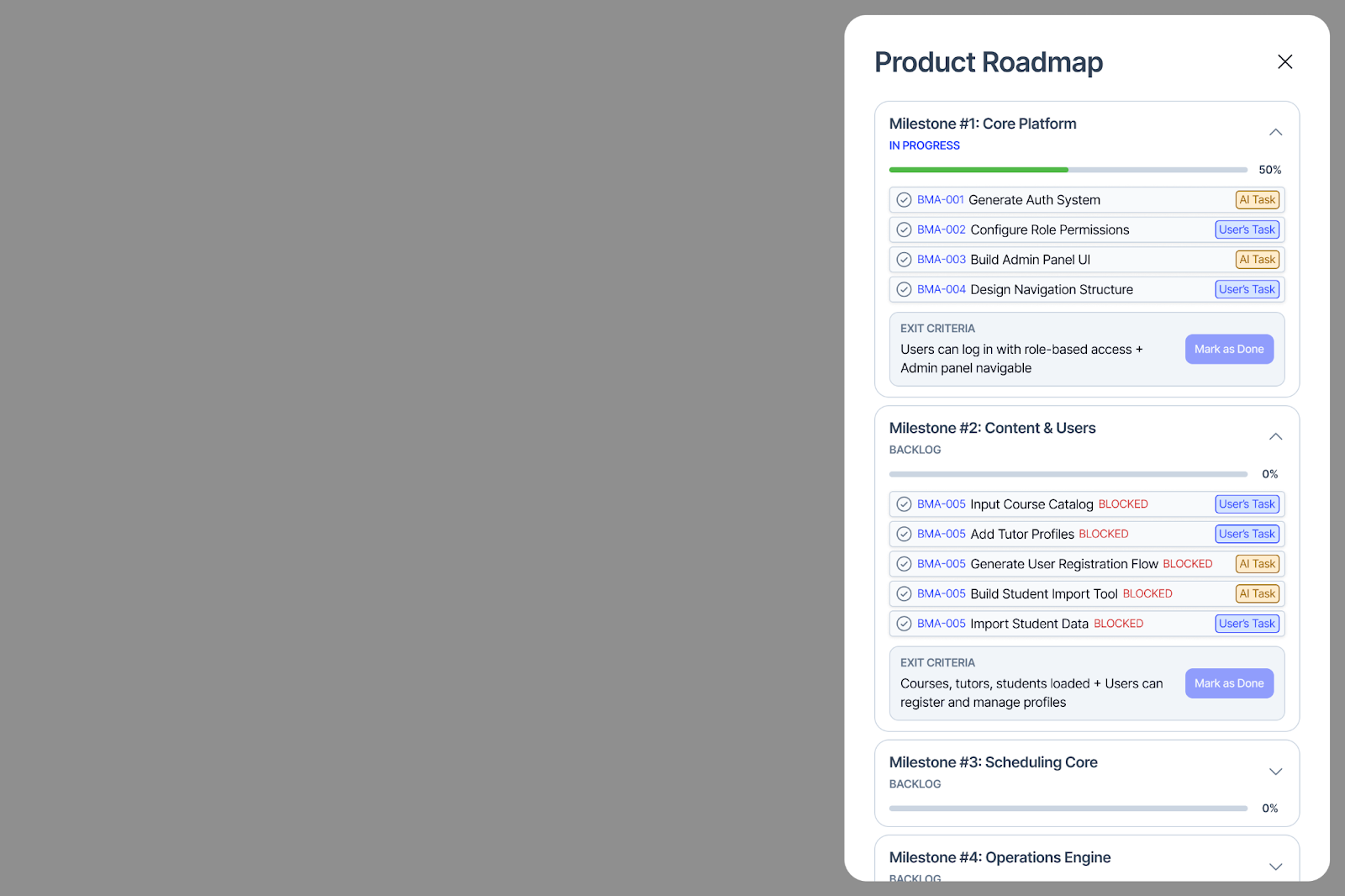Screen dimensions: 1345x896
Task: Collapse Milestone #2 Content & Users section
Action: 1275,436
